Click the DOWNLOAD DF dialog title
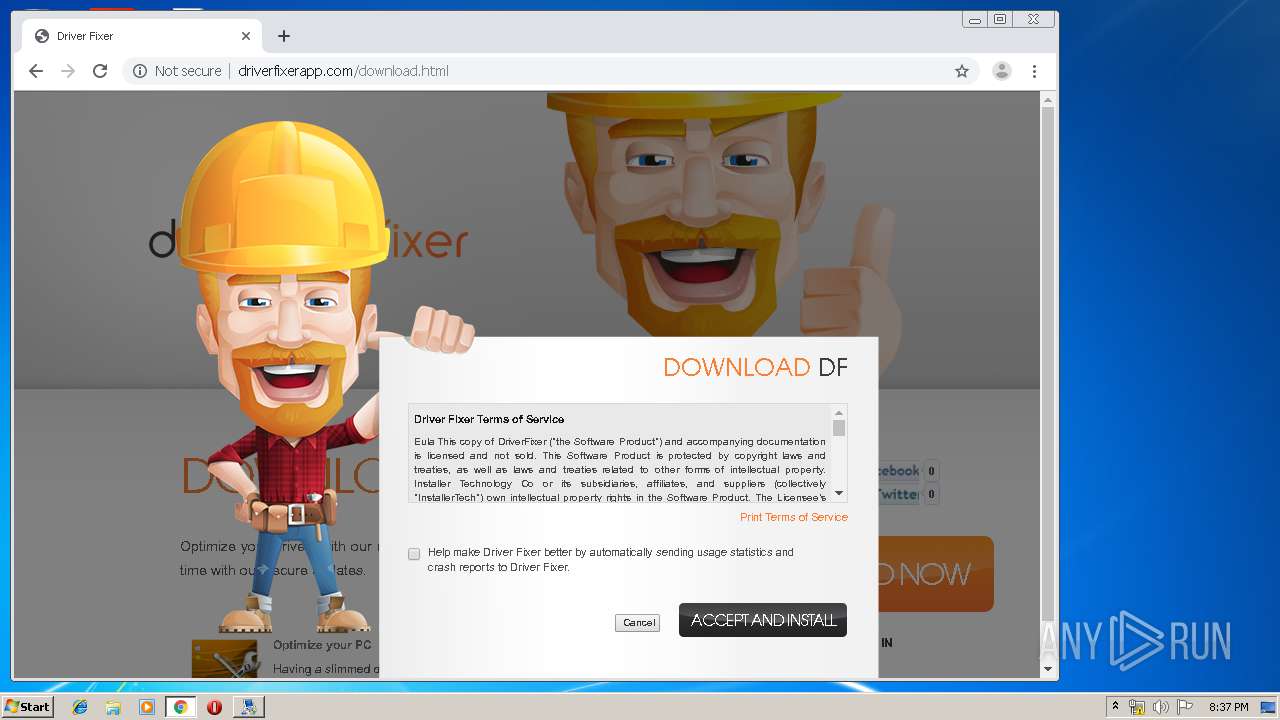This screenshot has height=720, width=1280. pyautogui.click(x=755, y=367)
